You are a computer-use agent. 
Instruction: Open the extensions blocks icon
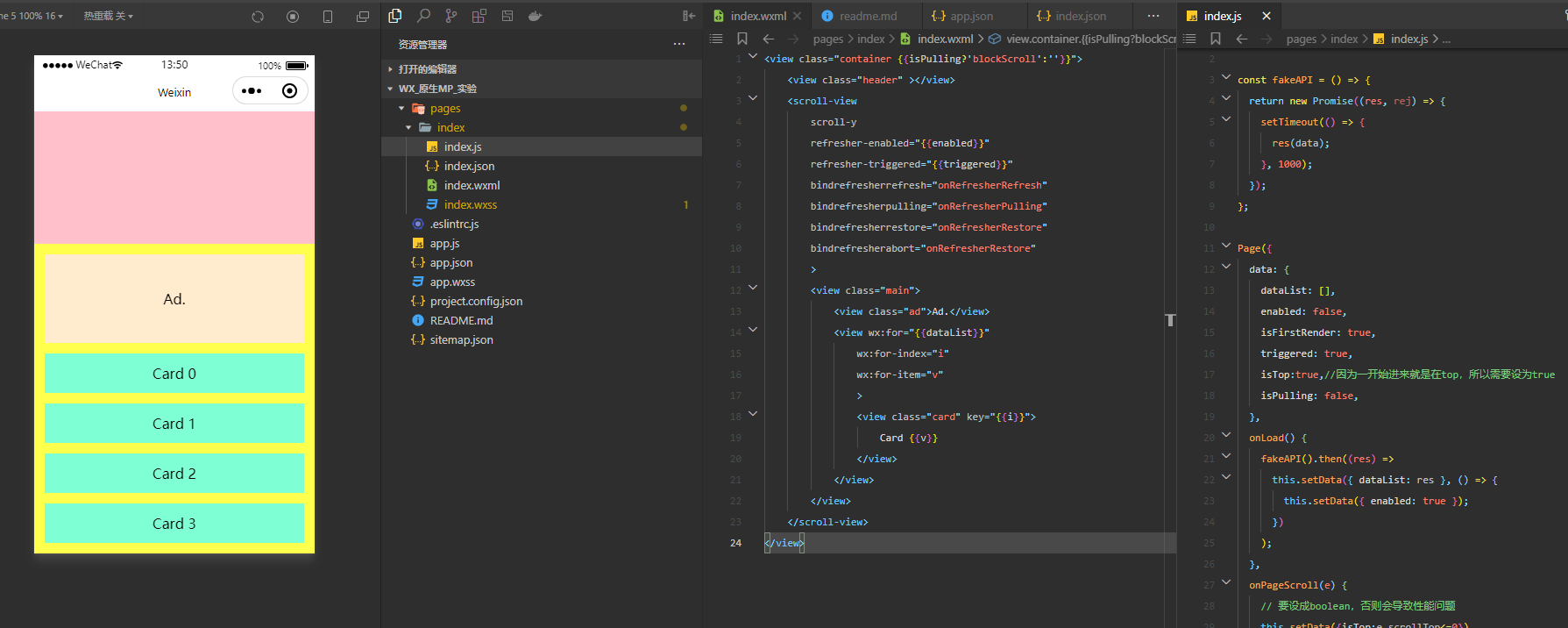pyautogui.click(x=479, y=16)
